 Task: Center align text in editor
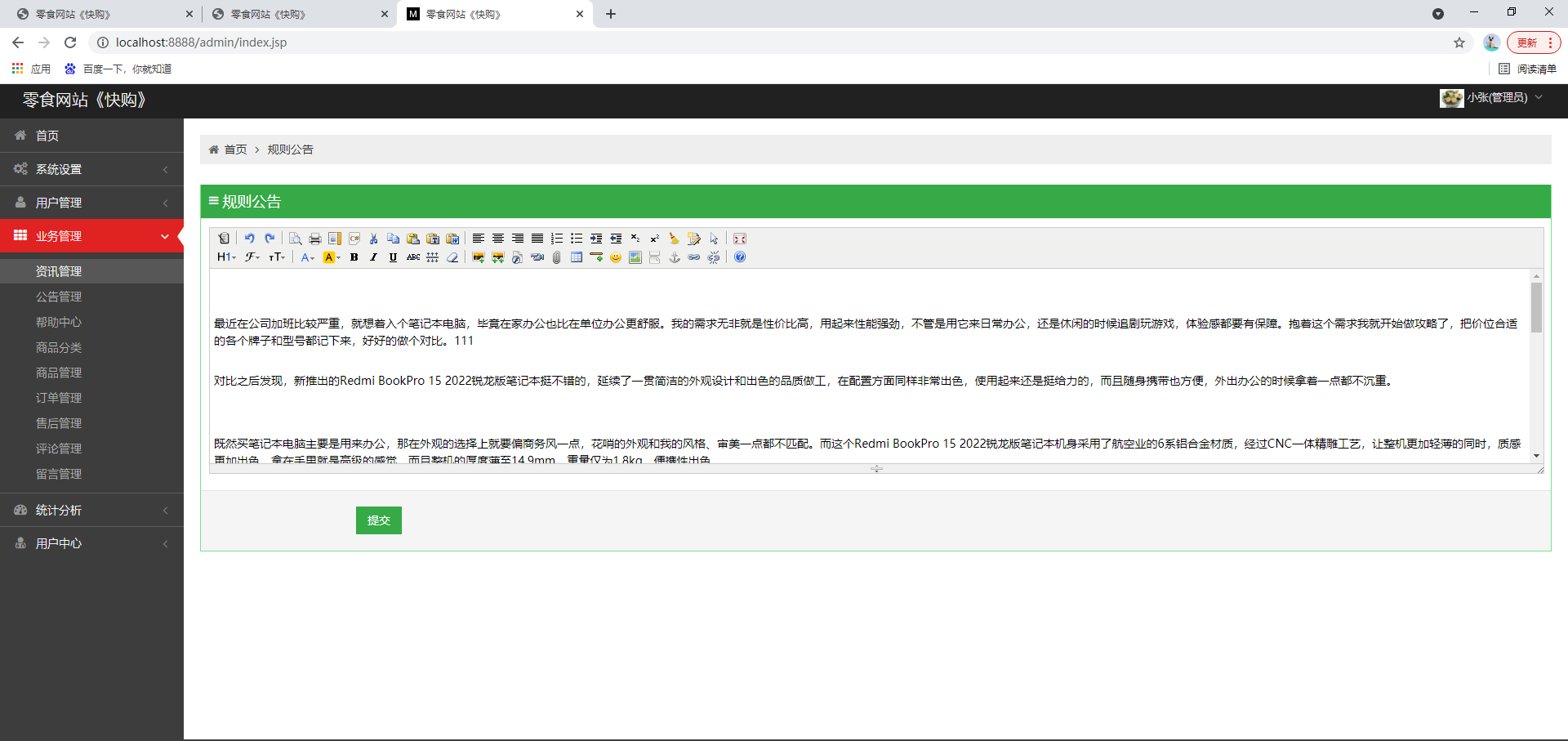click(x=498, y=239)
